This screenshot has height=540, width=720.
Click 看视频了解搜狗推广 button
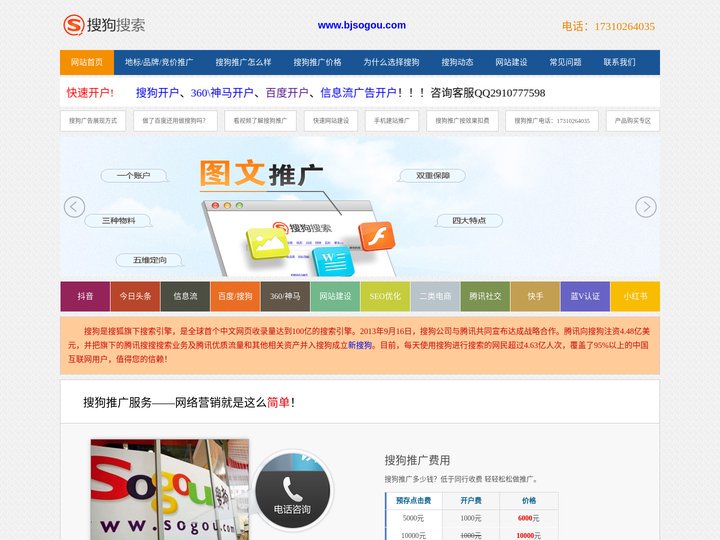[x=260, y=121]
